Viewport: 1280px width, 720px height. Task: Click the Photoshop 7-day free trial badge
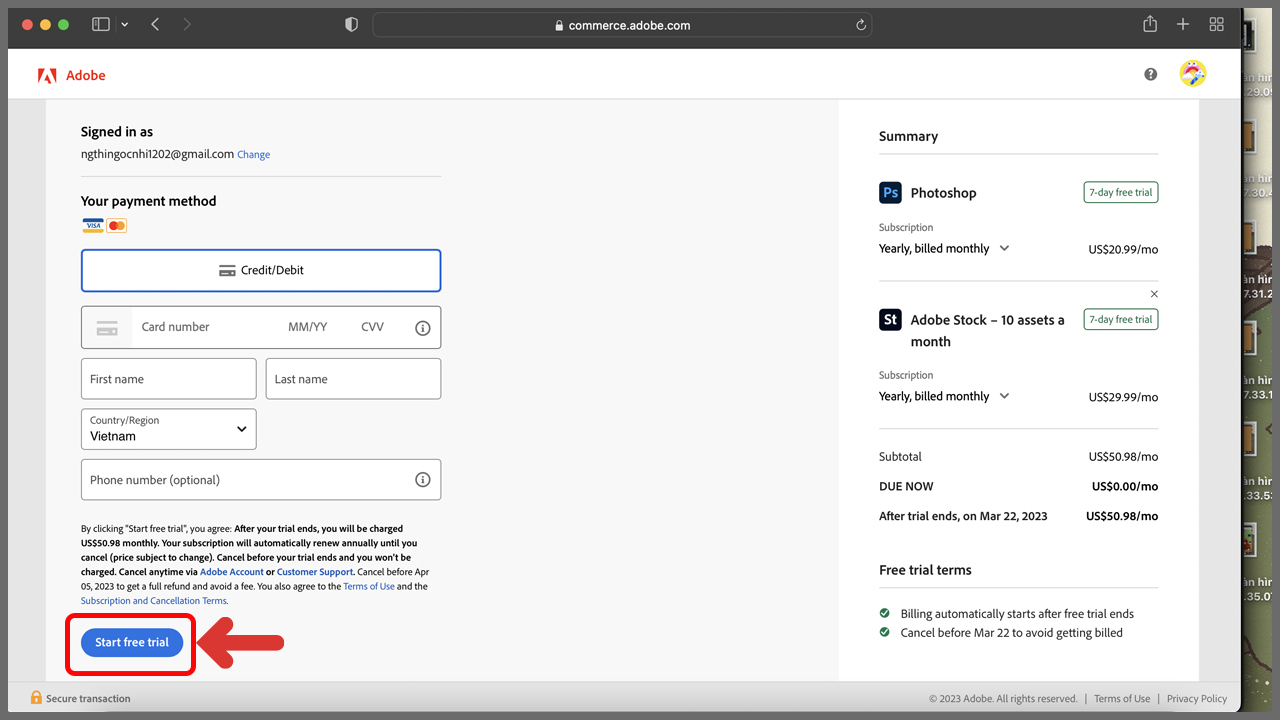(1121, 192)
